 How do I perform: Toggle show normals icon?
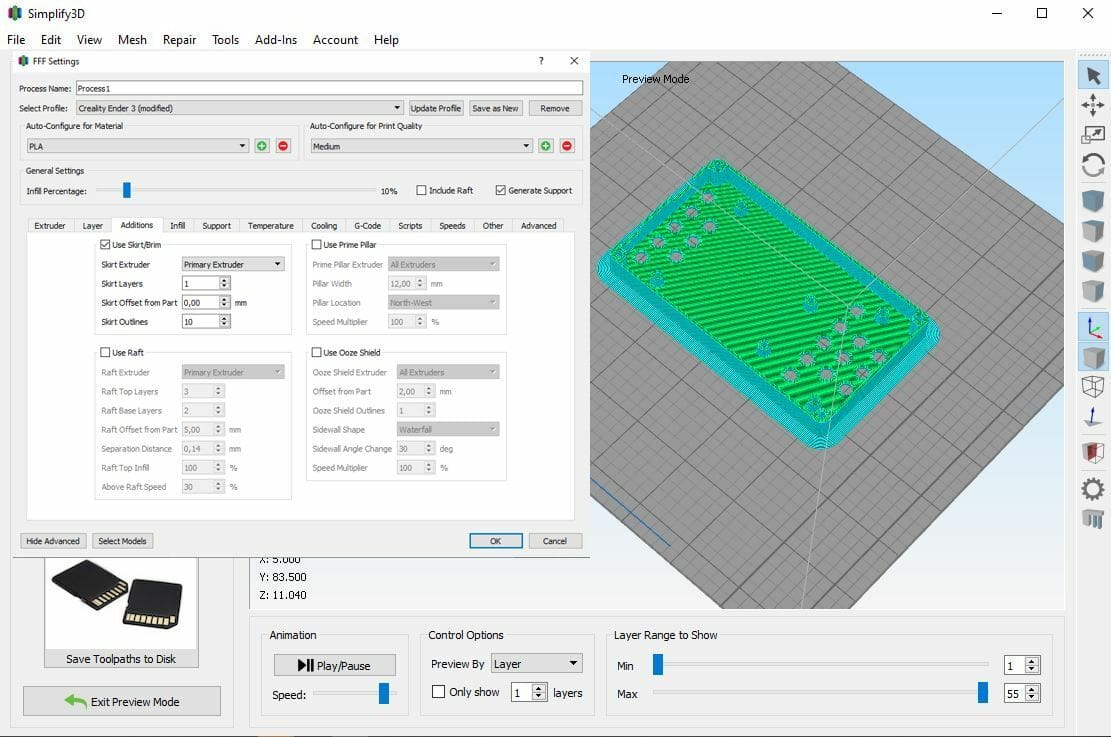pyautogui.click(x=1093, y=416)
